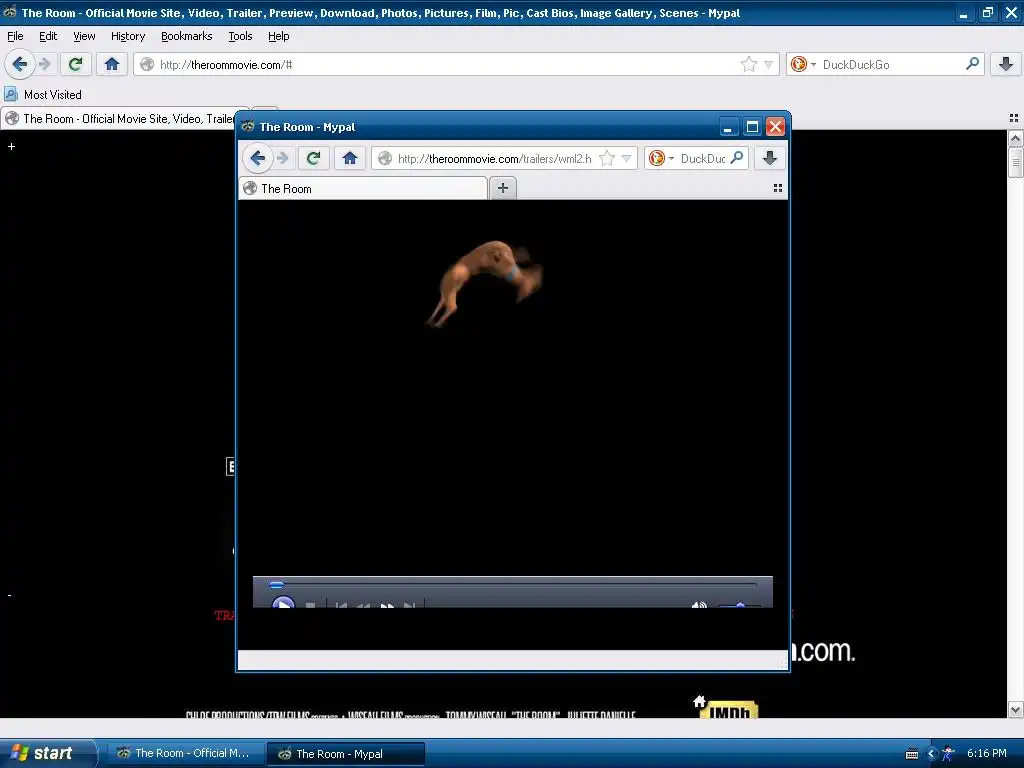Open DuckDuckGo search engine dropdown in main window
The height and width of the screenshot is (768, 1024).
click(x=803, y=64)
